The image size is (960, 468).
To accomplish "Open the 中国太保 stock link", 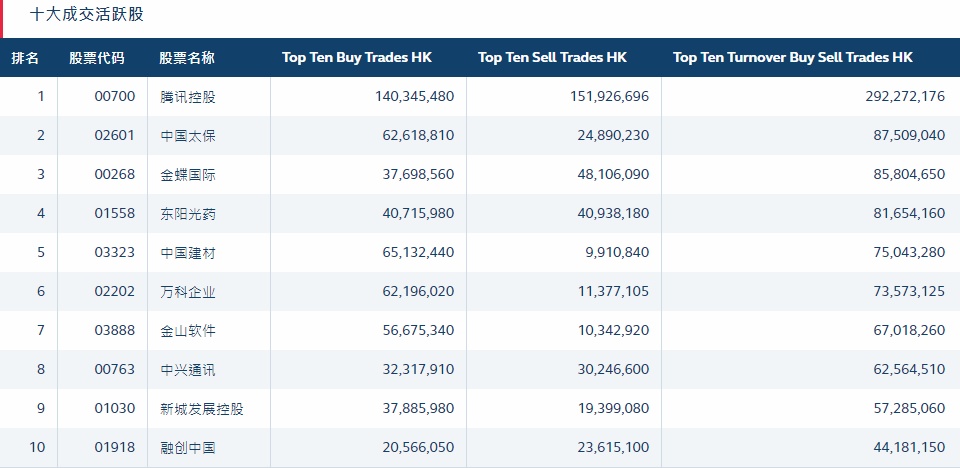I will tap(188, 136).
